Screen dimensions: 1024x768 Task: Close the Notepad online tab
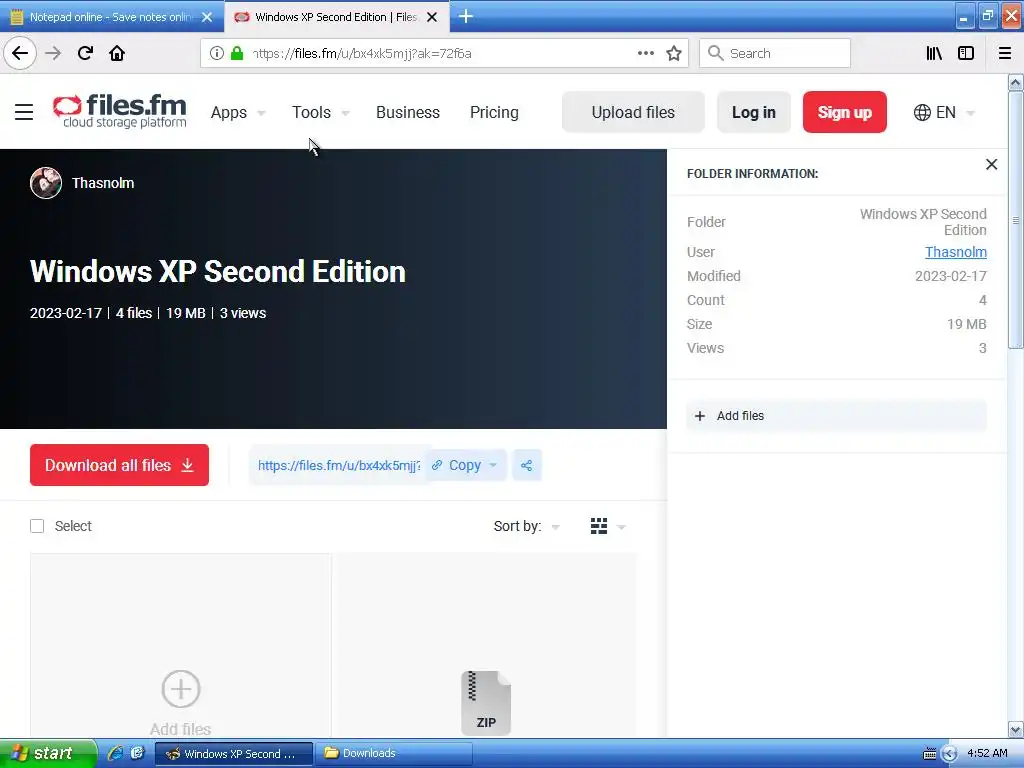pos(207,17)
